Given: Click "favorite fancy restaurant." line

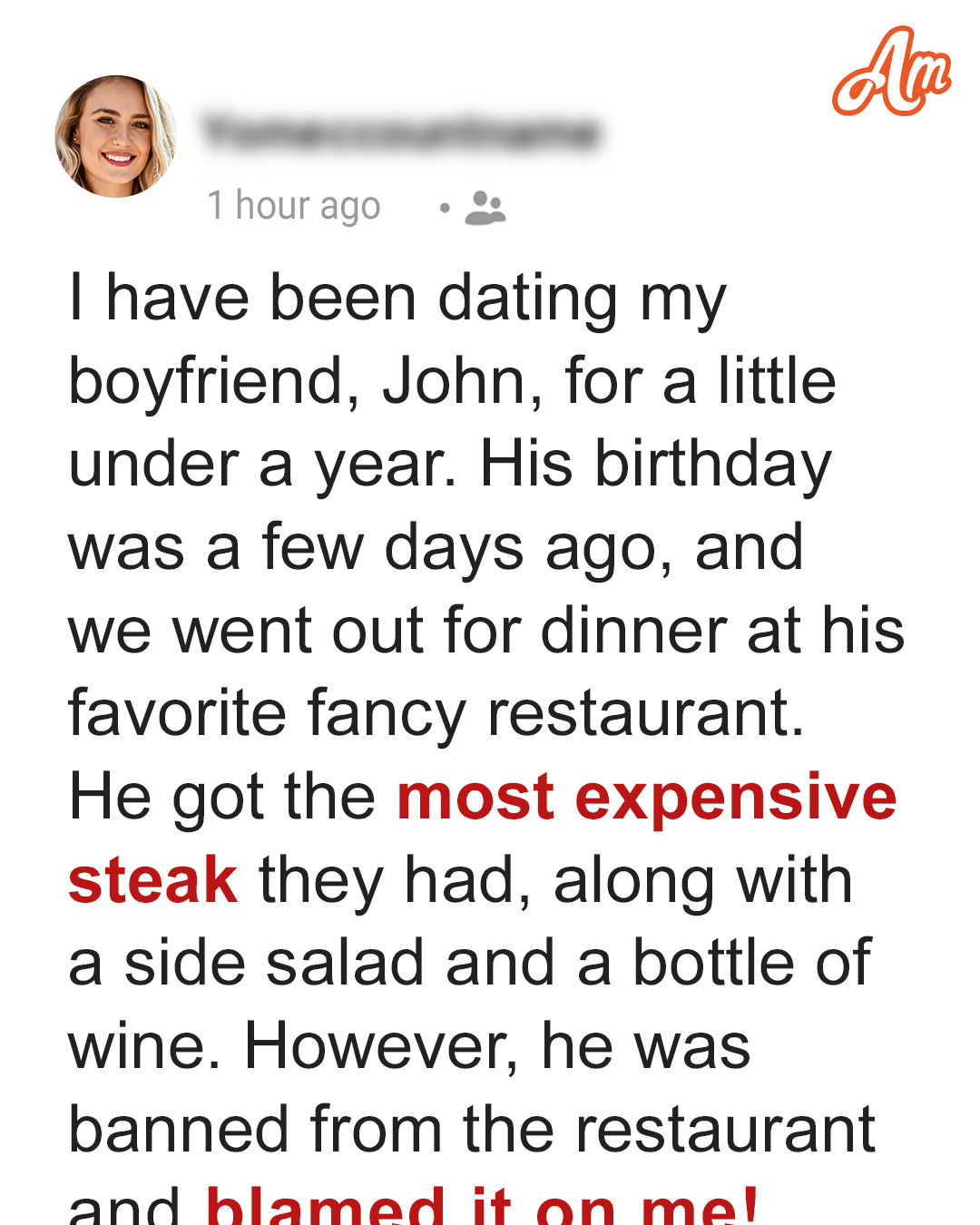Looking at the screenshot, I should pos(436,714).
